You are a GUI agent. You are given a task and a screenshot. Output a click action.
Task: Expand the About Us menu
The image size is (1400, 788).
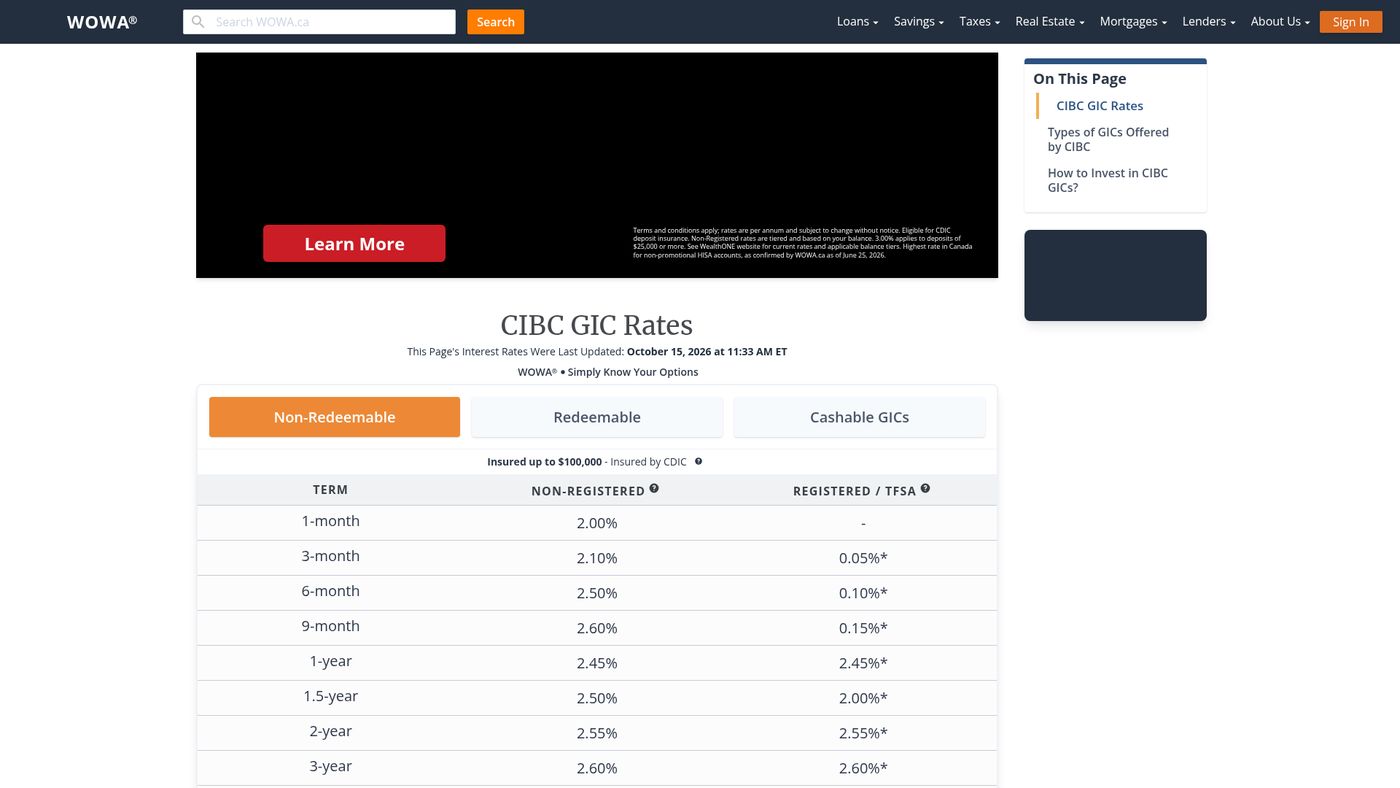pos(1280,22)
